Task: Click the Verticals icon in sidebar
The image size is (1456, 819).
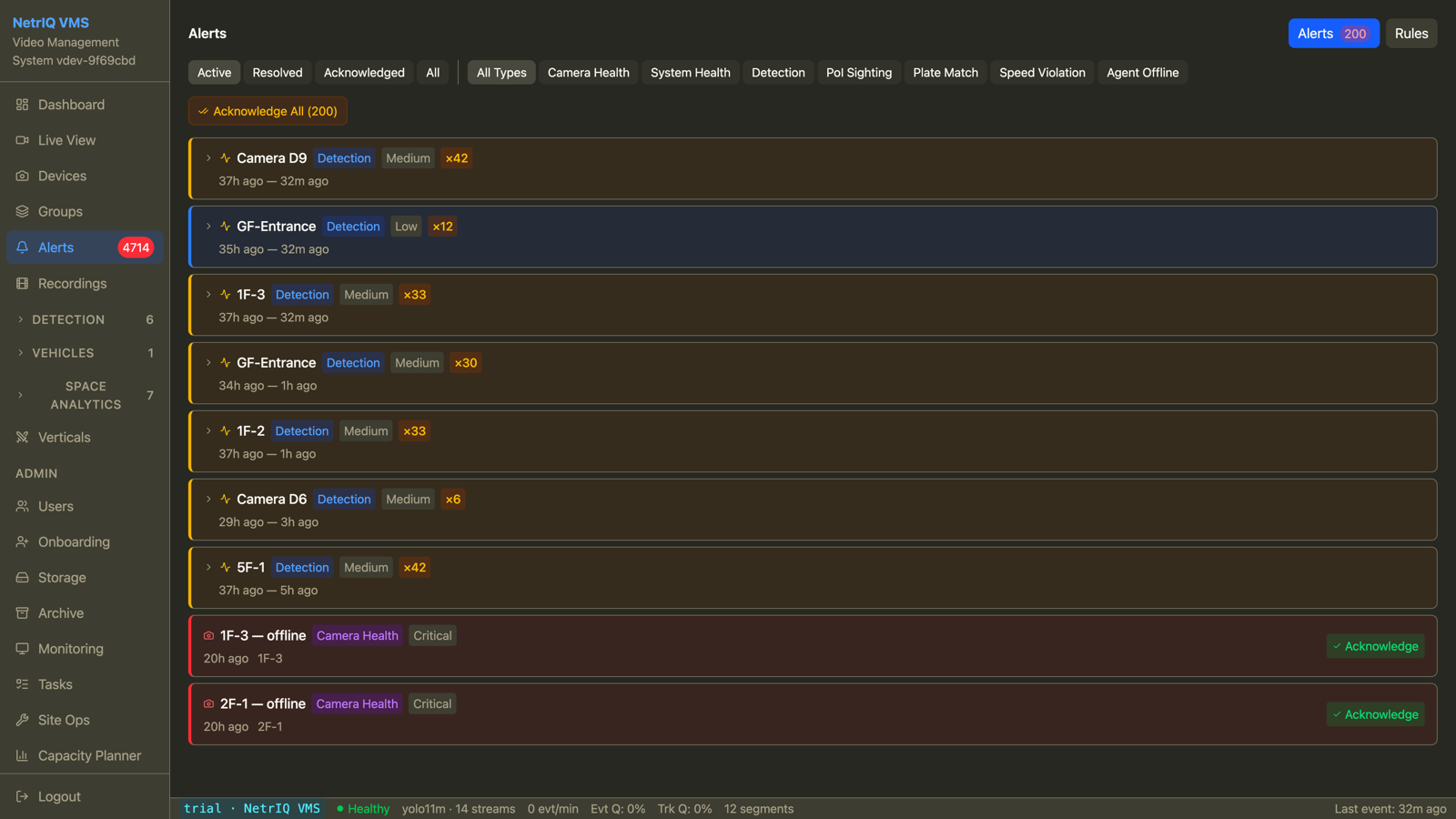Action: (x=22, y=437)
